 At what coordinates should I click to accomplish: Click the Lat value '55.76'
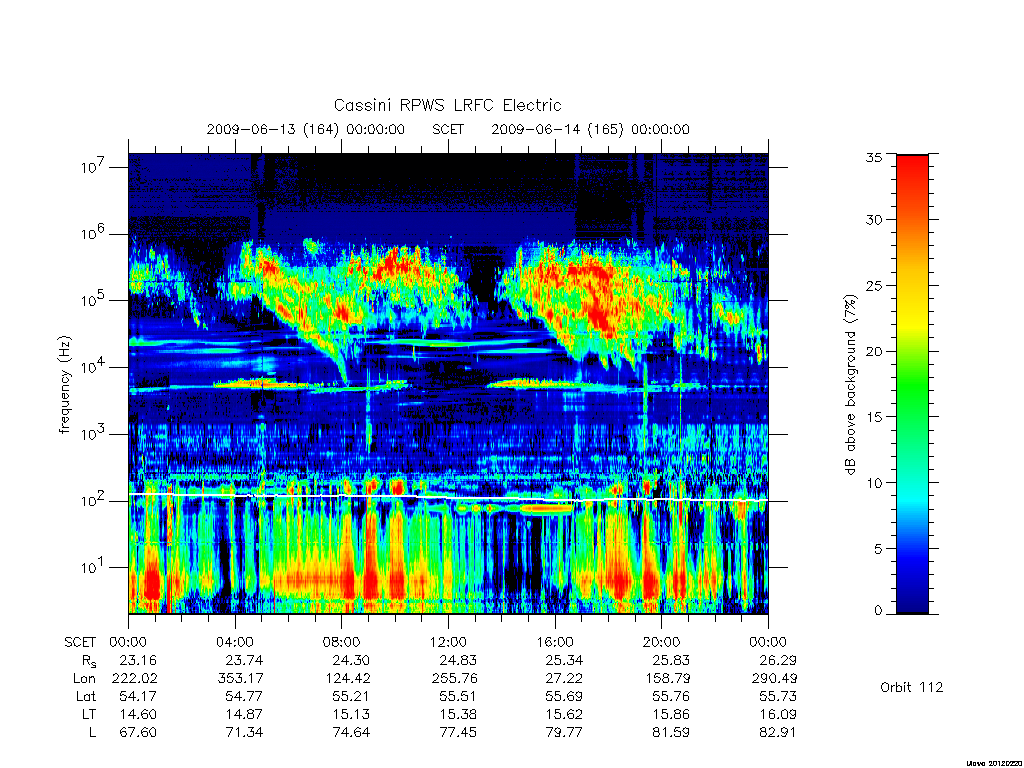tap(671, 697)
